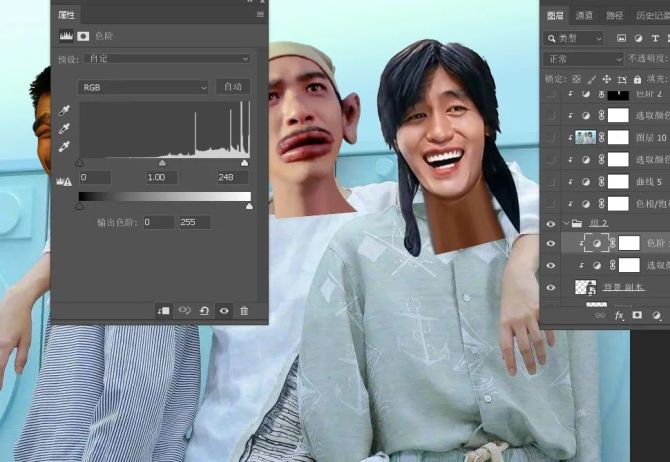
Task: Switch to the 通道 tab
Action: pyautogui.click(x=584, y=15)
